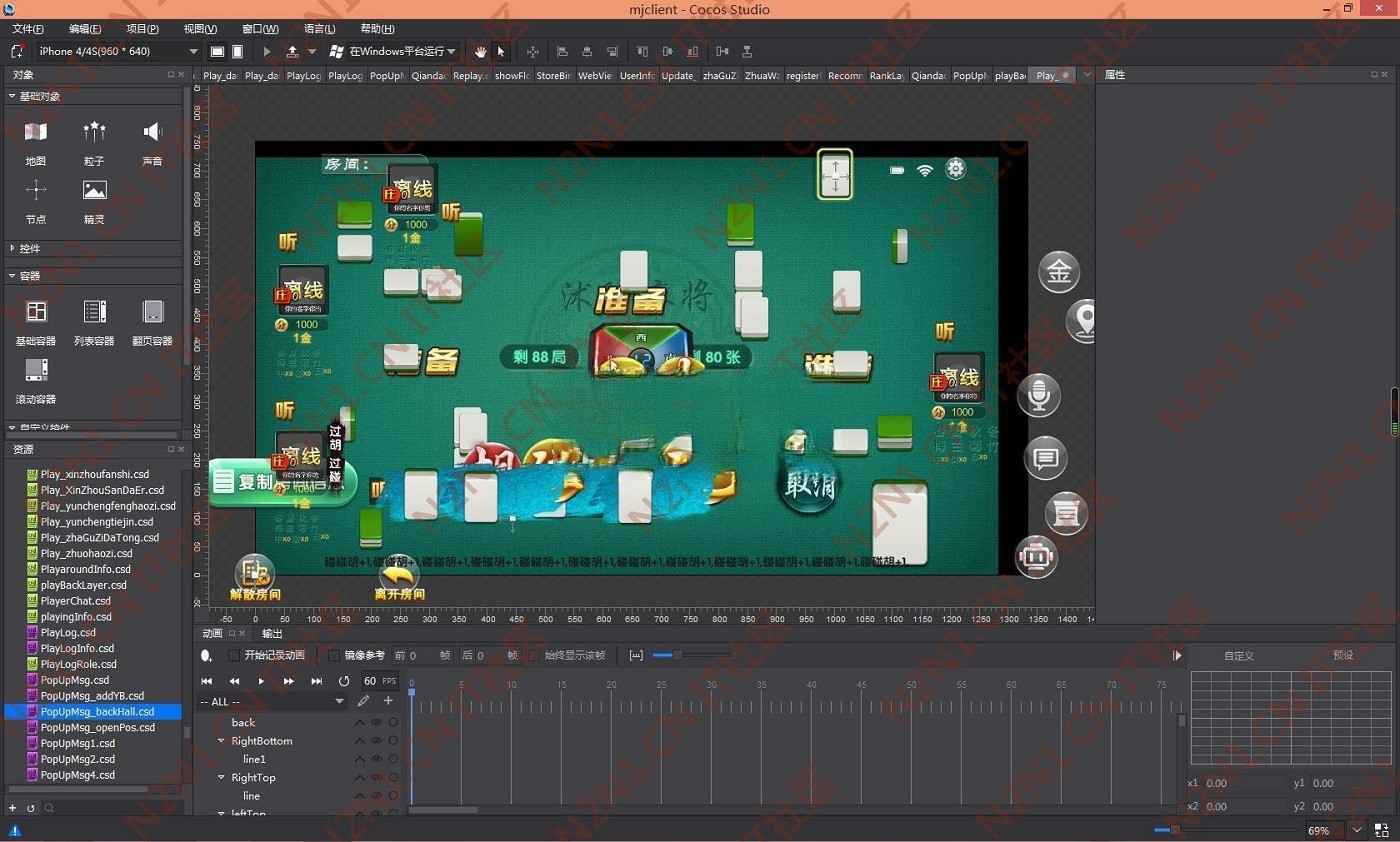The image size is (1400, 842).
Task: Jump to the first animation frame
Action: coord(207,681)
